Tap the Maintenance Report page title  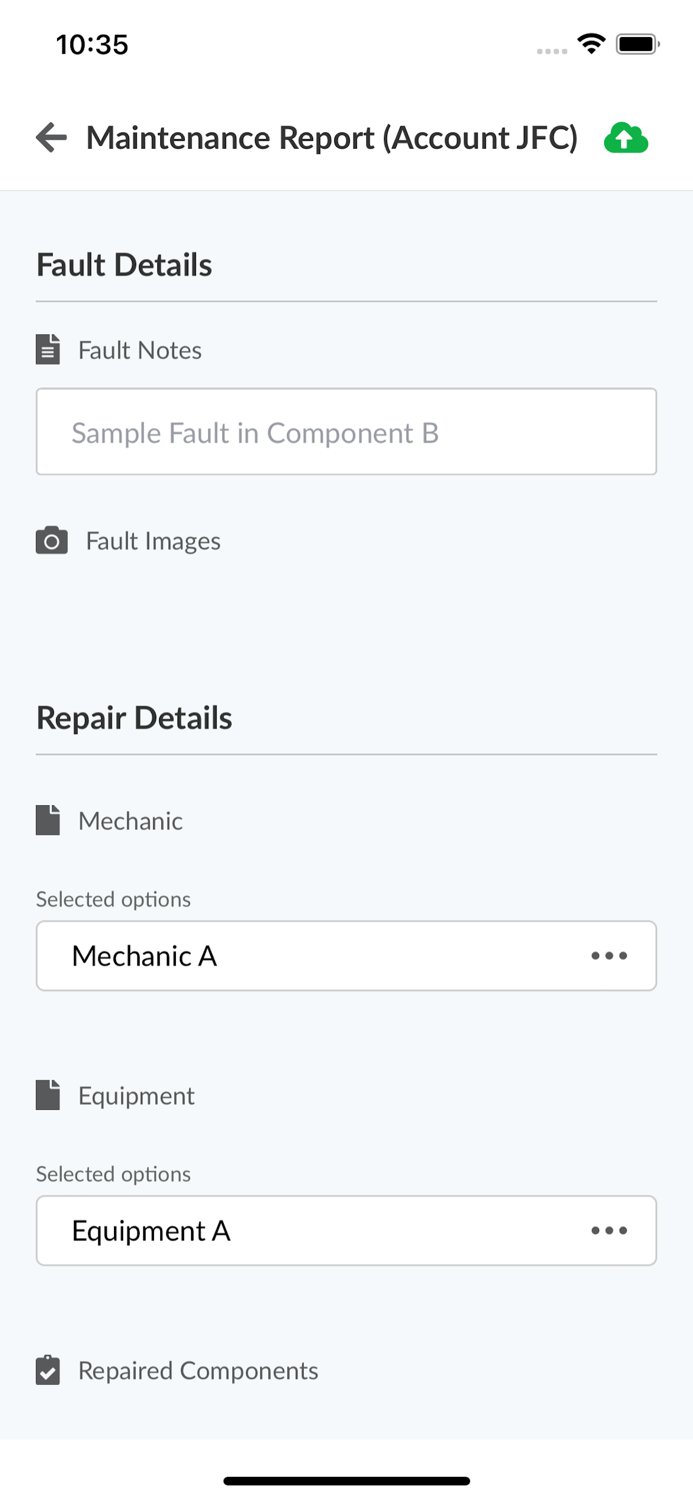pos(332,138)
